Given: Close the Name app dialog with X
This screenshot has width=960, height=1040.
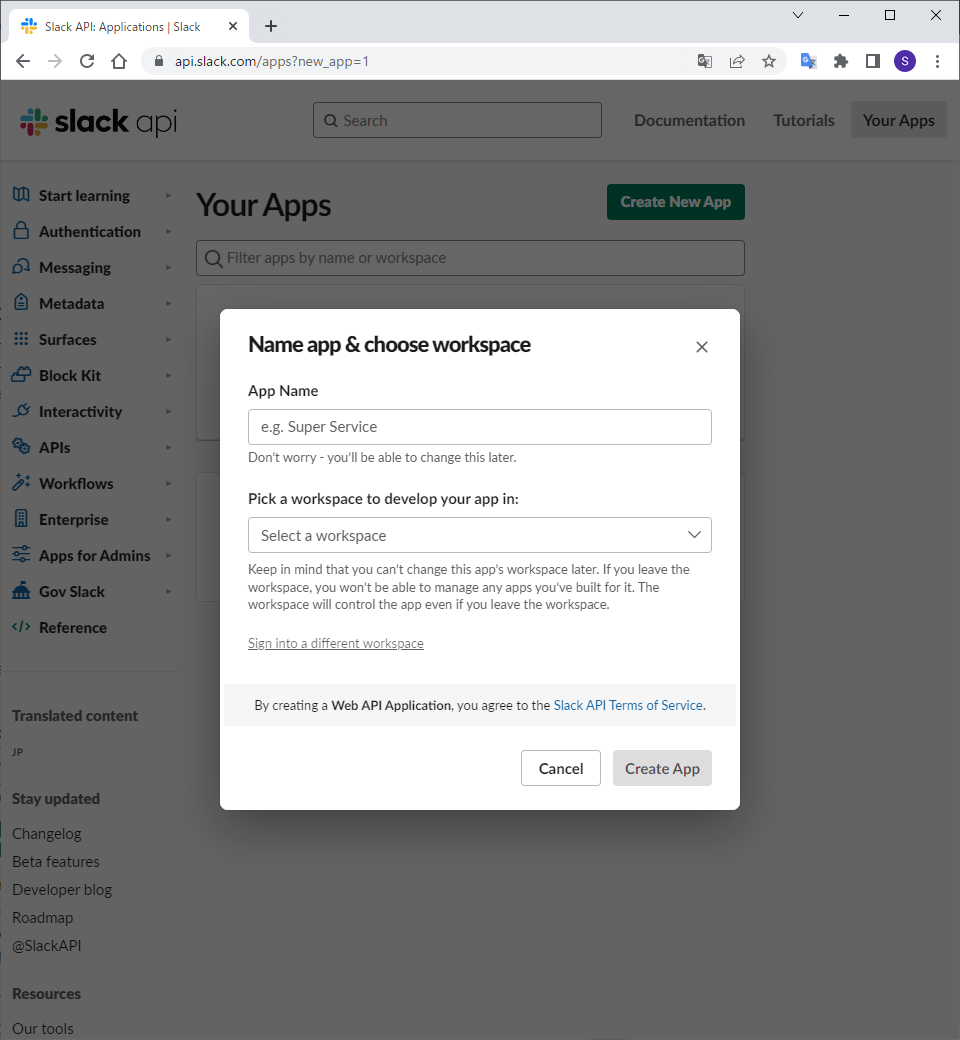Looking at the screenshot, I should (x=702, y=347).
